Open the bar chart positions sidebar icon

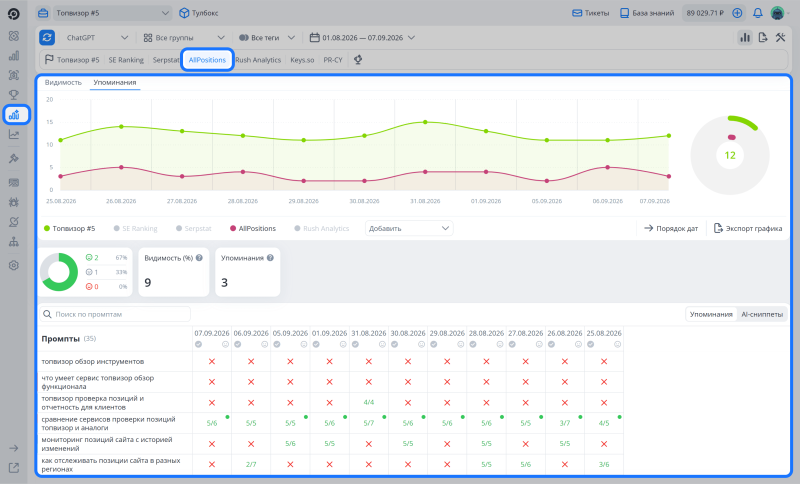pos(14,56)
